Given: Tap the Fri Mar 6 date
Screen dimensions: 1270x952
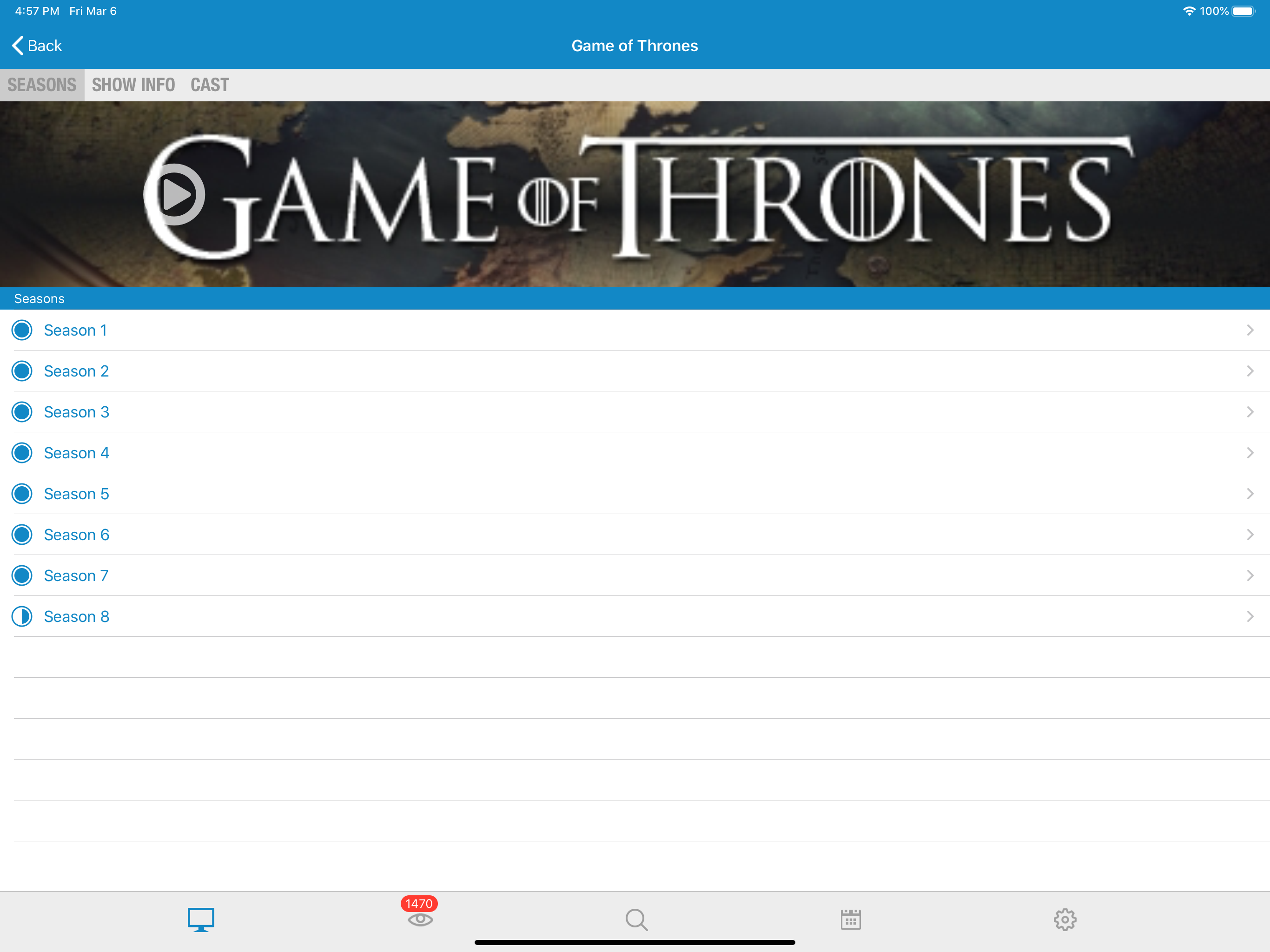Looking at the screenshot, I should tap(93, 11).
